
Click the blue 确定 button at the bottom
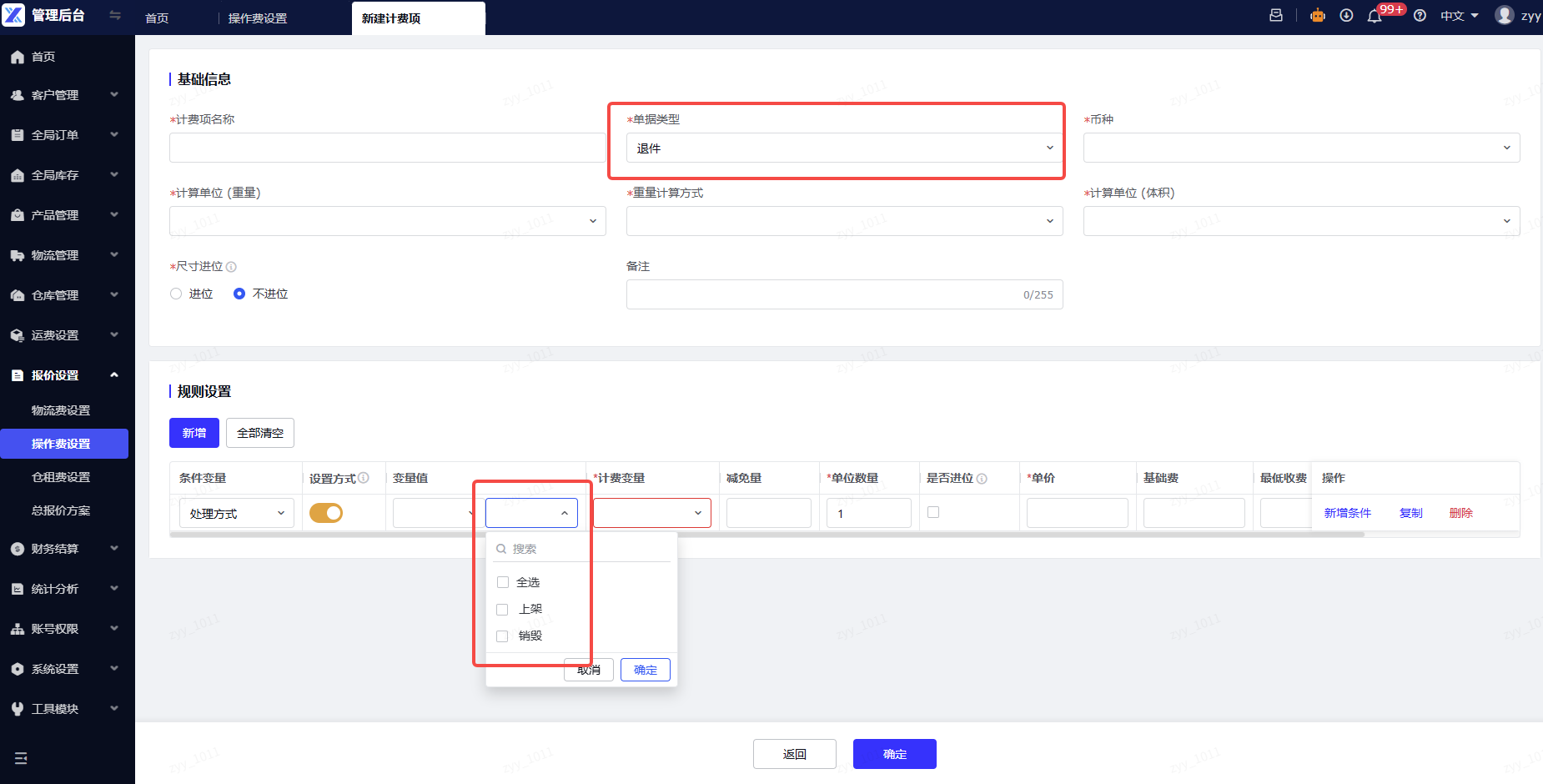[x=895, y=754]
